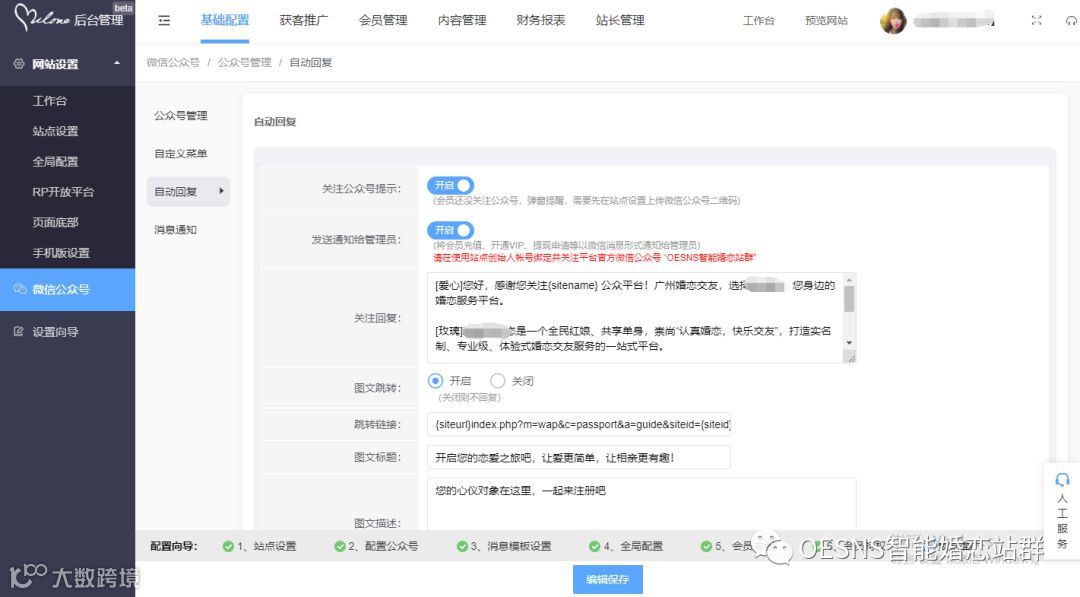Image resolution: width=1080 pixels, height=597 pixels.
Task: Open 消息通知 submenu item
Action: [175, 229]
